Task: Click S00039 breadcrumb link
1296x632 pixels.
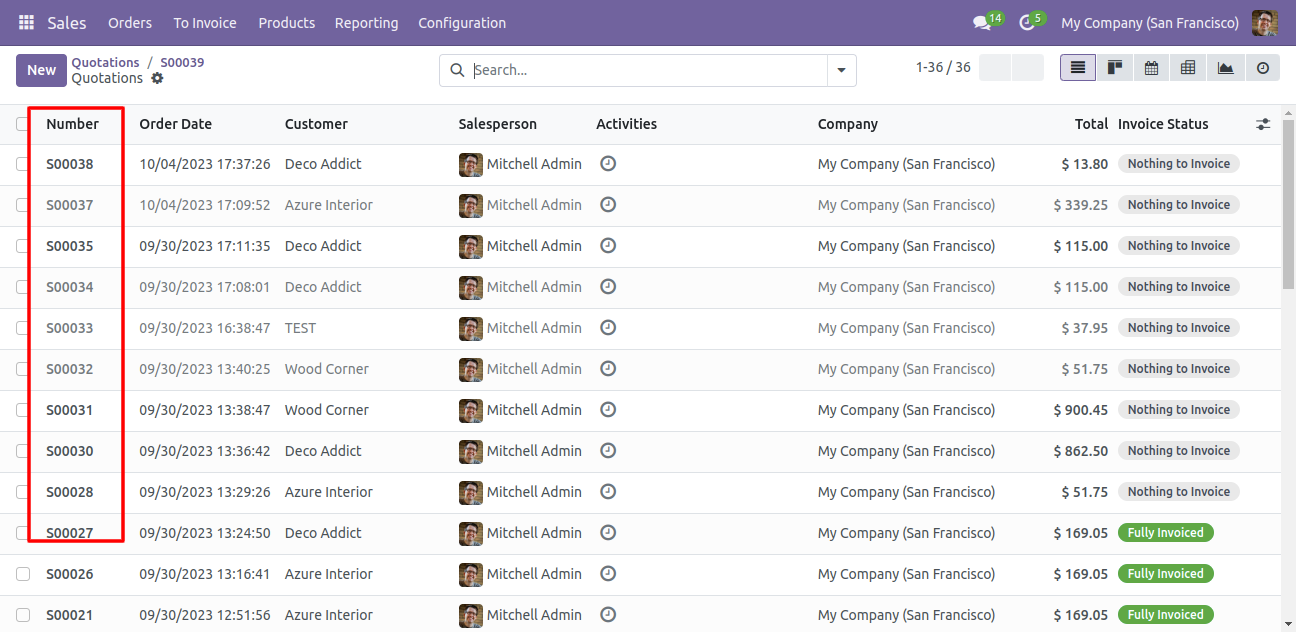Action: click(182, 62)
